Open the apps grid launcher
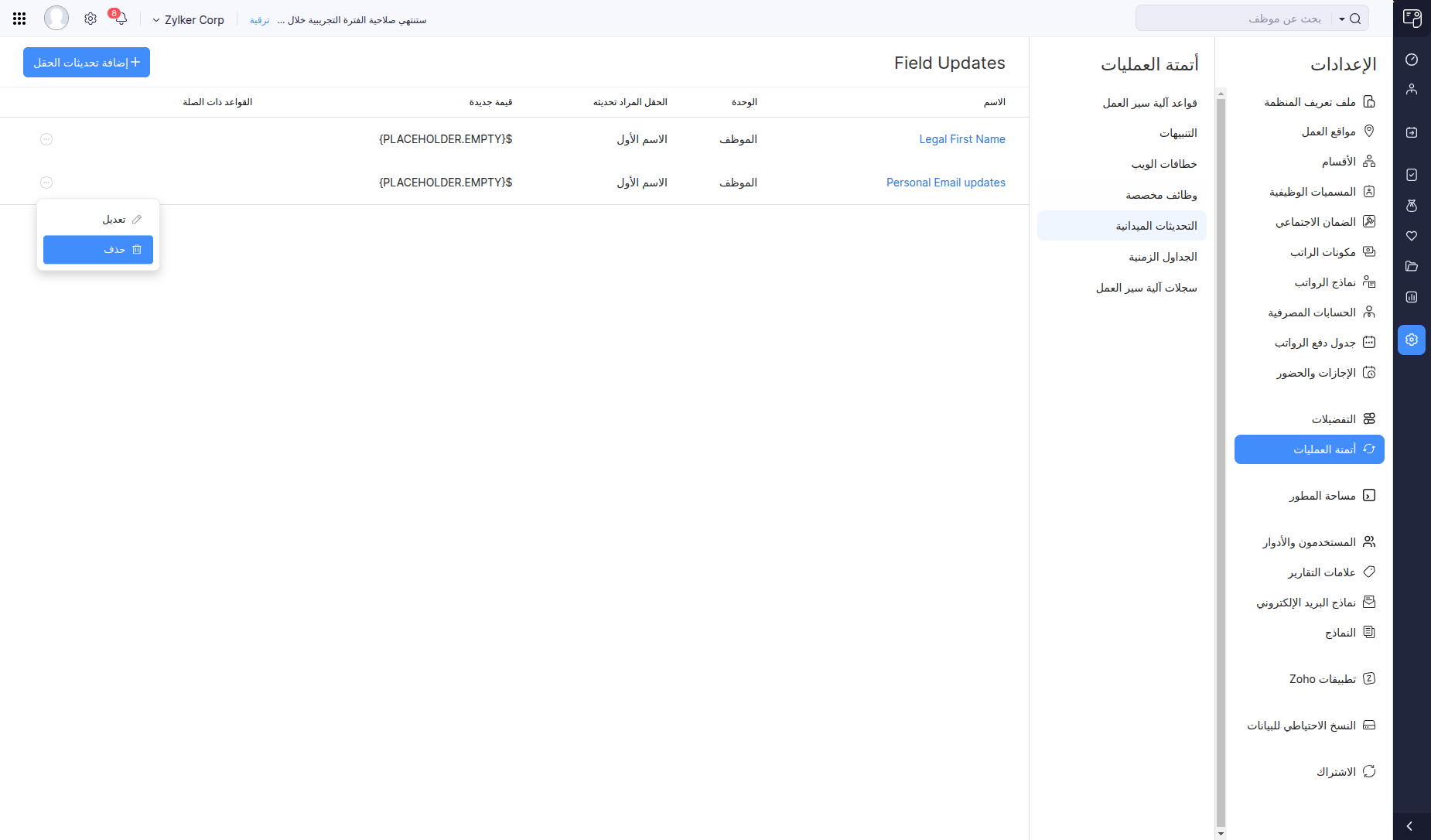1431x840 pixels. pyautogui.click(x=19, y=19)
